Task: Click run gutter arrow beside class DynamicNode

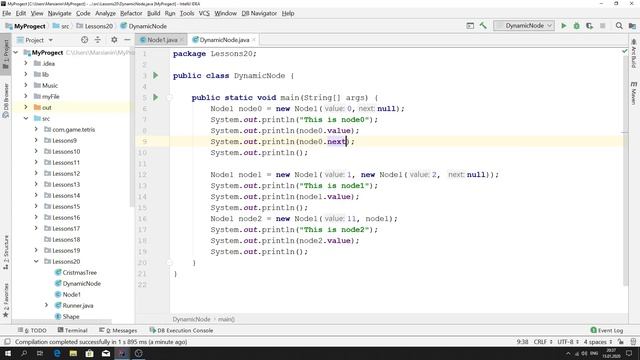Action: click(x=156, y=76)
